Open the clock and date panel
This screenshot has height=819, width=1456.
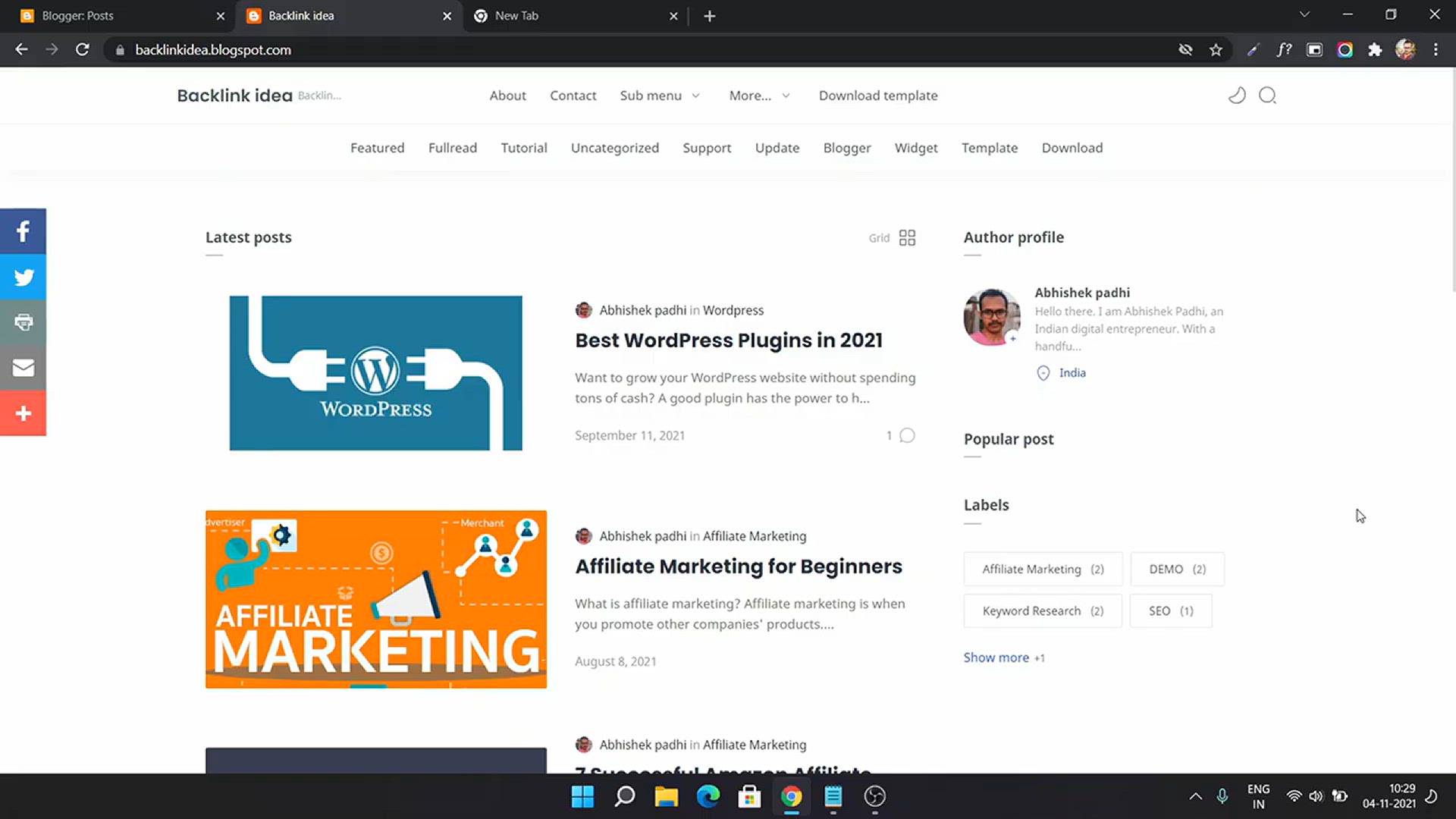pyautogui.click(x=1389, y=796)
